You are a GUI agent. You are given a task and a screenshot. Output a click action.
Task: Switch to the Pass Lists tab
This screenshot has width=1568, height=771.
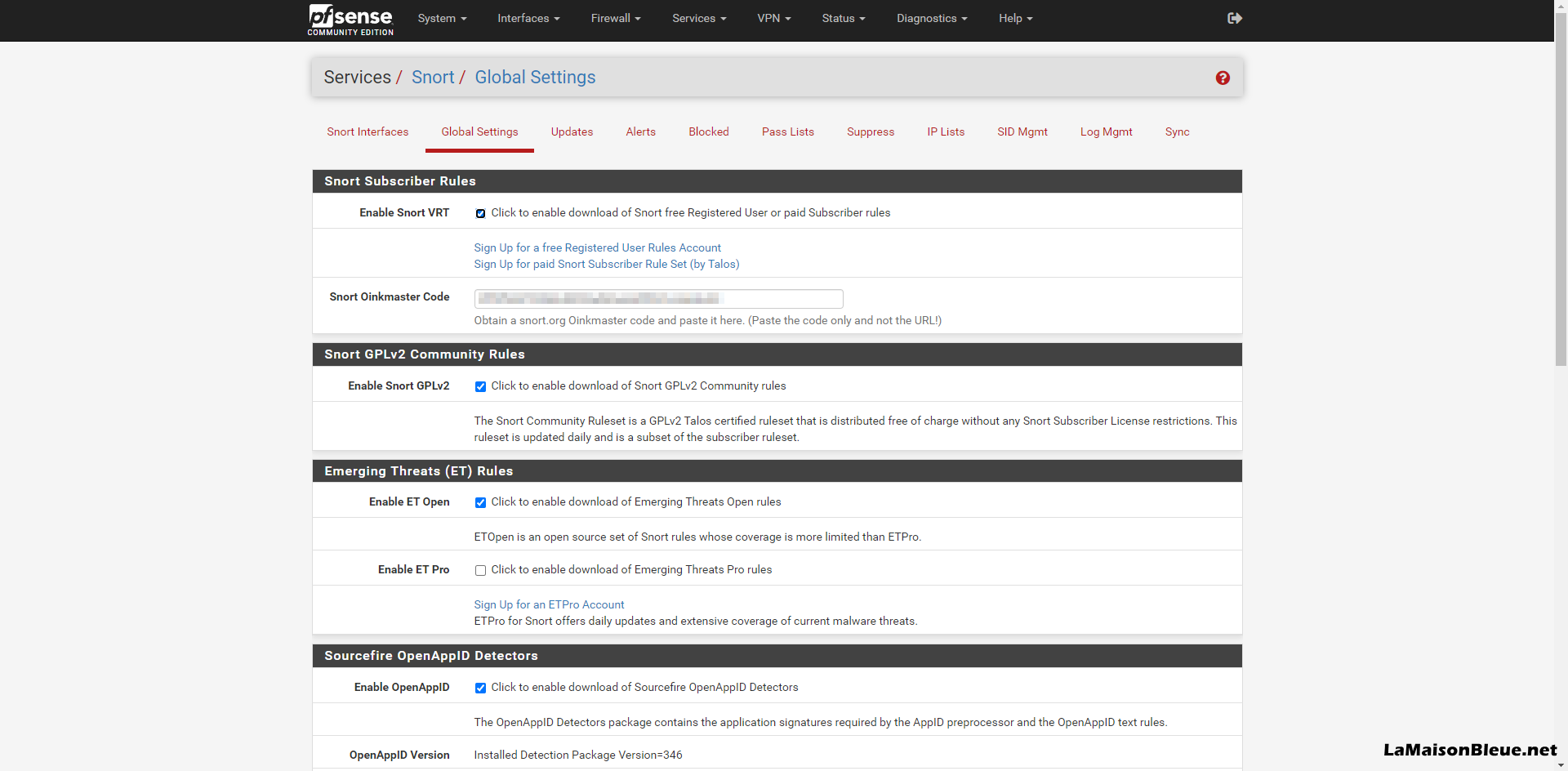pyautogui.click(x=787, y=131)
